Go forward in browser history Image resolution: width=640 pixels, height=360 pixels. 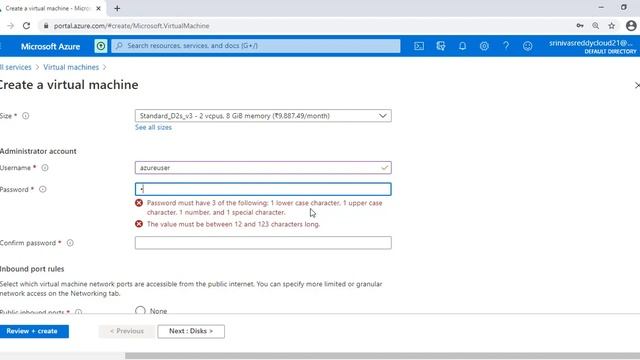click(11, 26)
